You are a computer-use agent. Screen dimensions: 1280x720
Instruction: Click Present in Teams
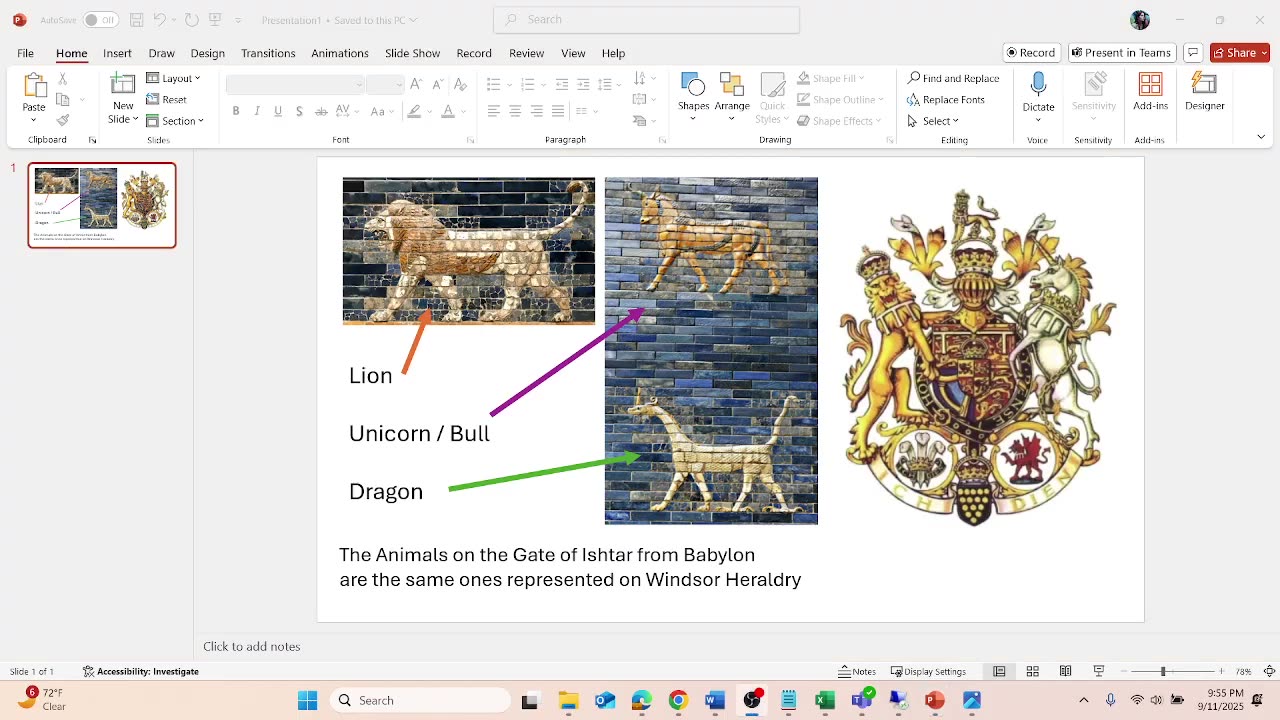tap(1121, 53)
